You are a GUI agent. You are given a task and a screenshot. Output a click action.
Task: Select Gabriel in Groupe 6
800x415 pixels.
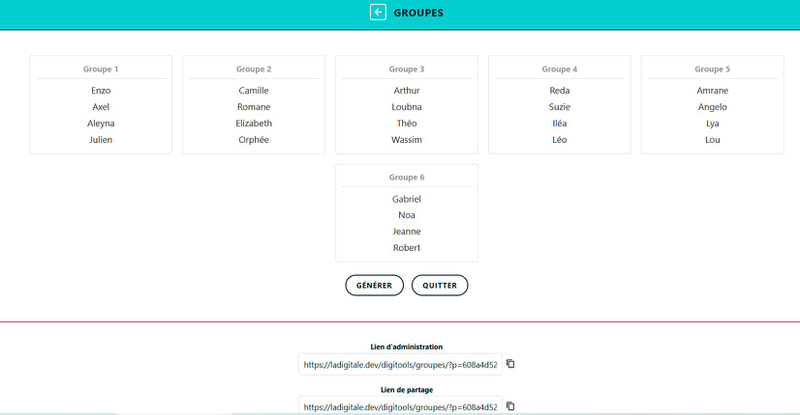tap(407, 199)
